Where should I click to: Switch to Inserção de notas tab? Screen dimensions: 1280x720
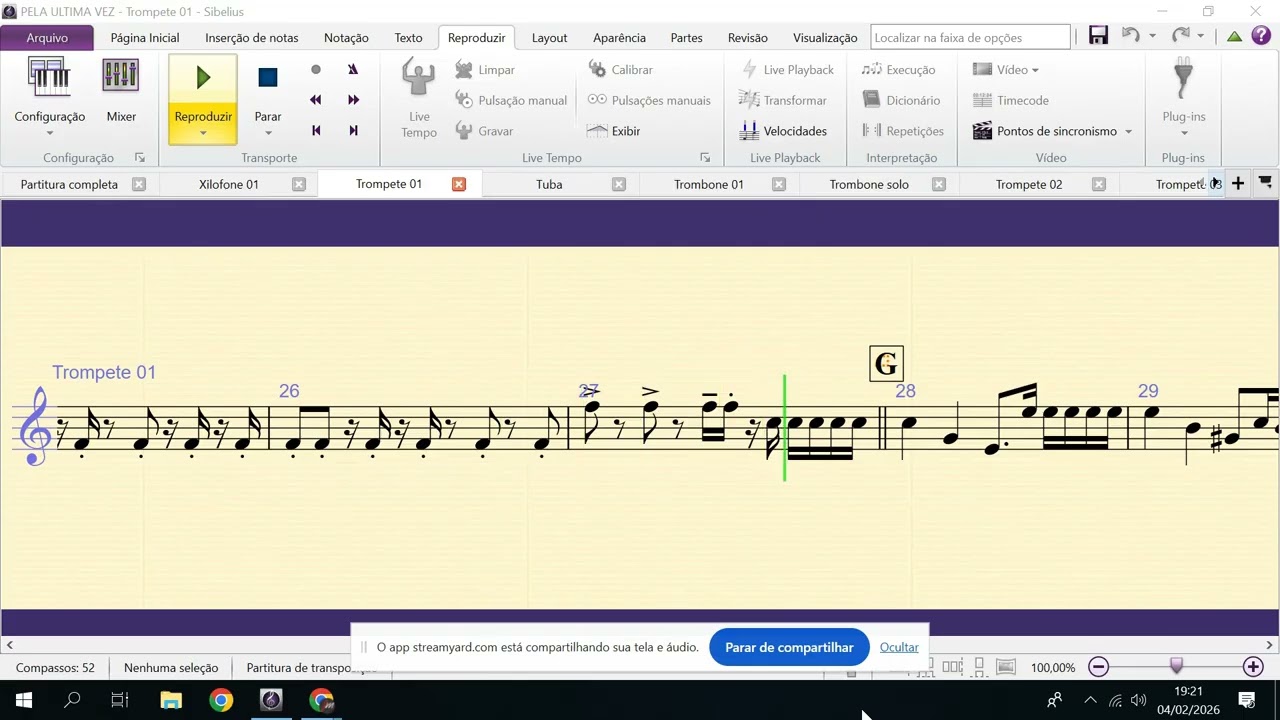252,38
